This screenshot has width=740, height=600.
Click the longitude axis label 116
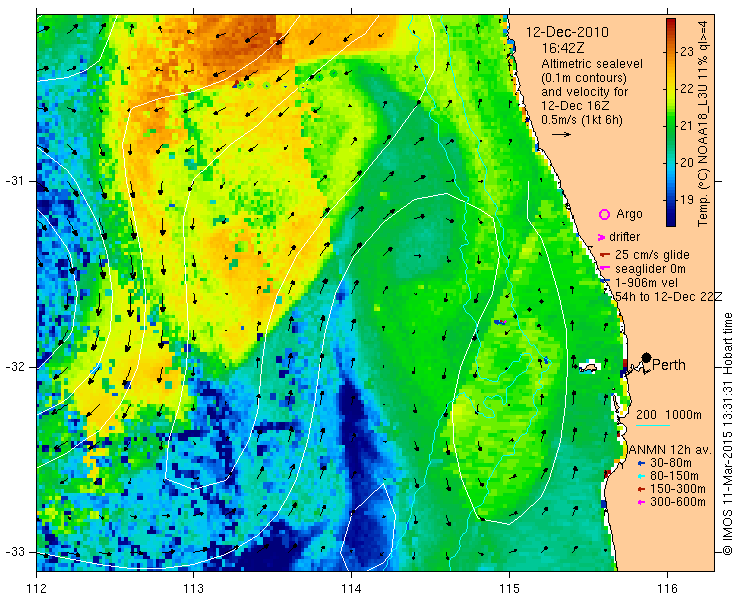tap(667, 589)
